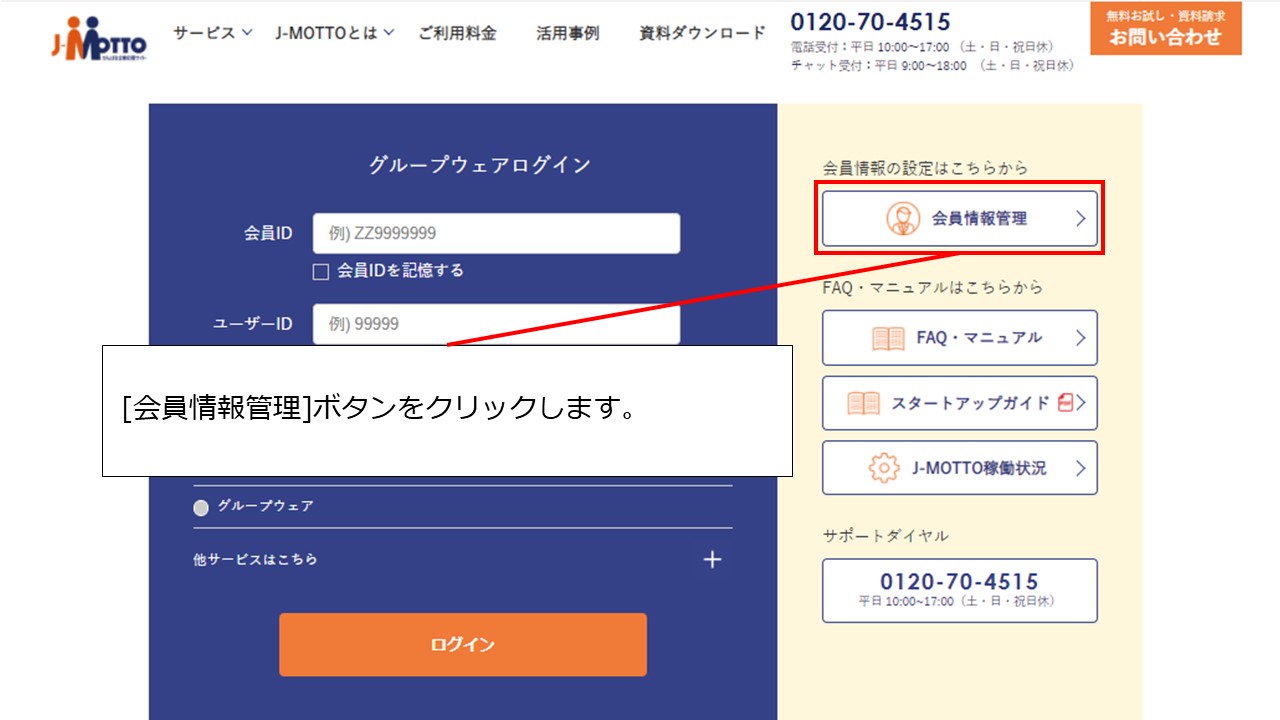The width and height of the screenshot is (1280, 720).
Task: Click the gear icon on J-MOTTO稼働状況 button
Action: coord(884,467)
